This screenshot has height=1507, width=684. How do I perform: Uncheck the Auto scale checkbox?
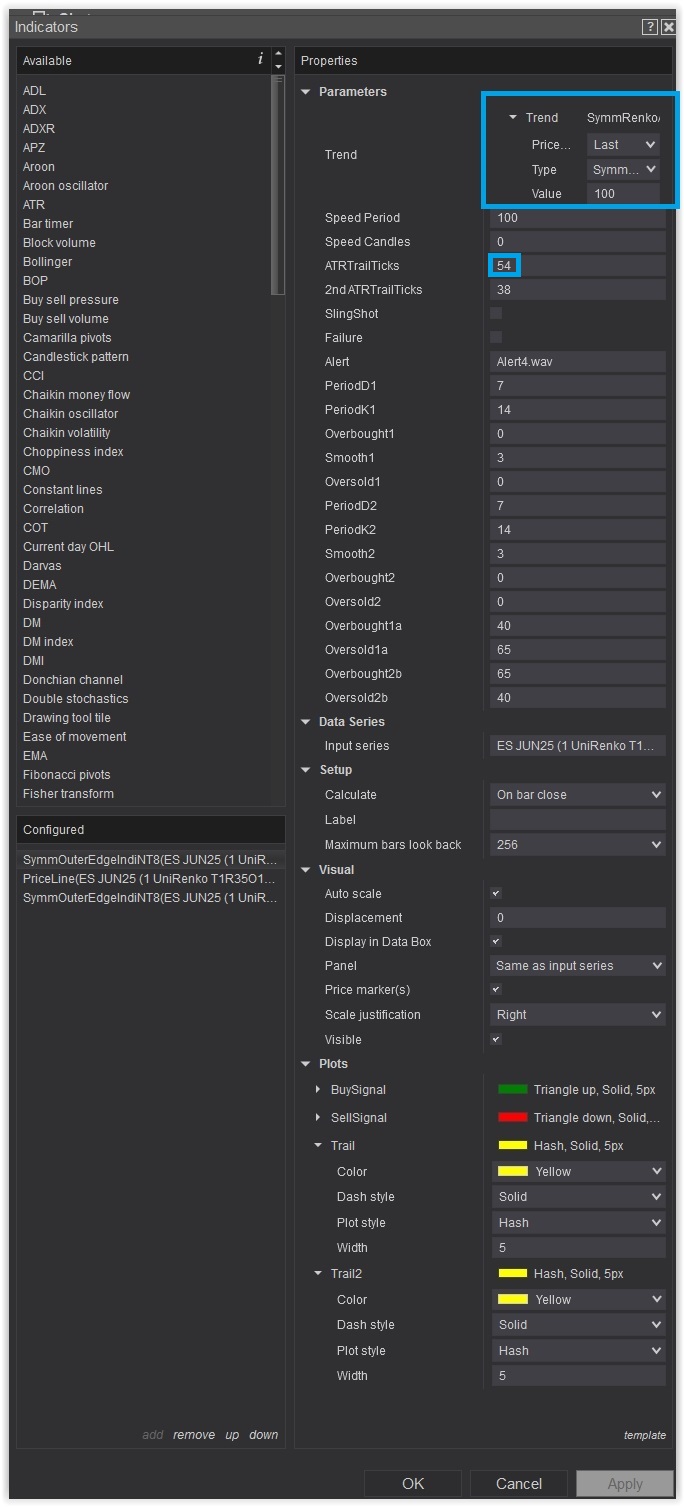click(496, 894)
